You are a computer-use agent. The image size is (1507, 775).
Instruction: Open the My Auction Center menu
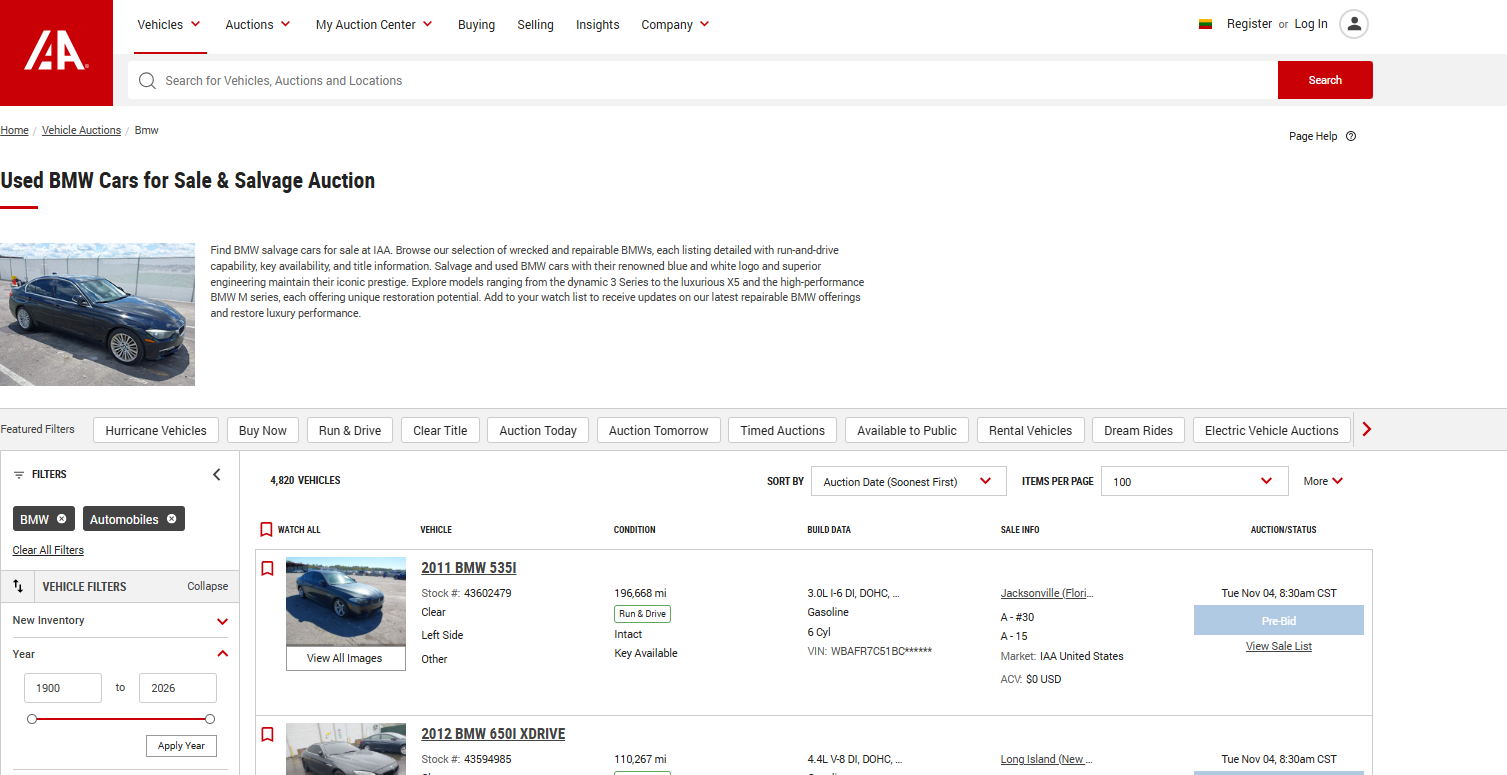(x=374, y=25)
